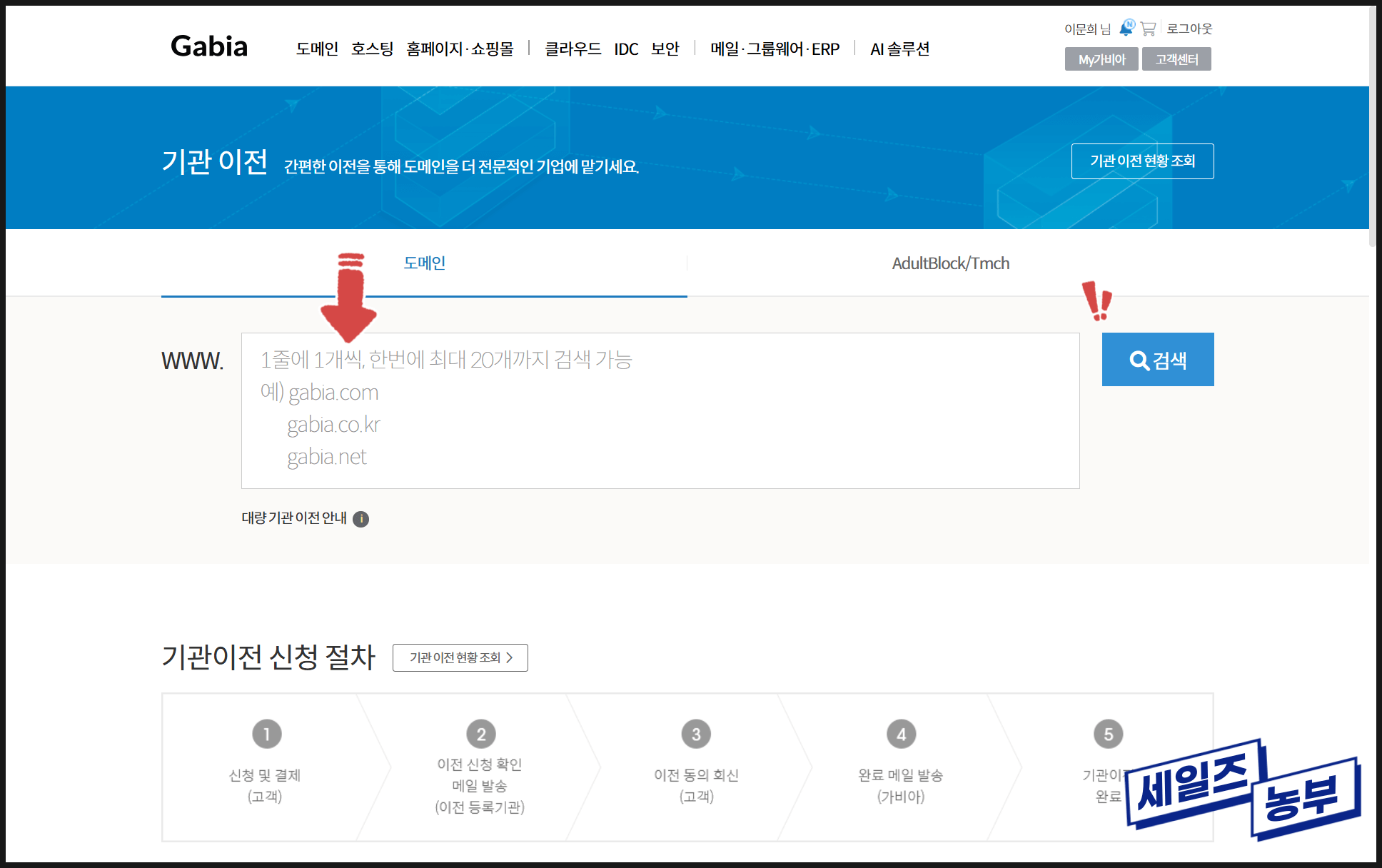
Task: Click the 고객센터 button
Action: click(x=1176, y=59)
